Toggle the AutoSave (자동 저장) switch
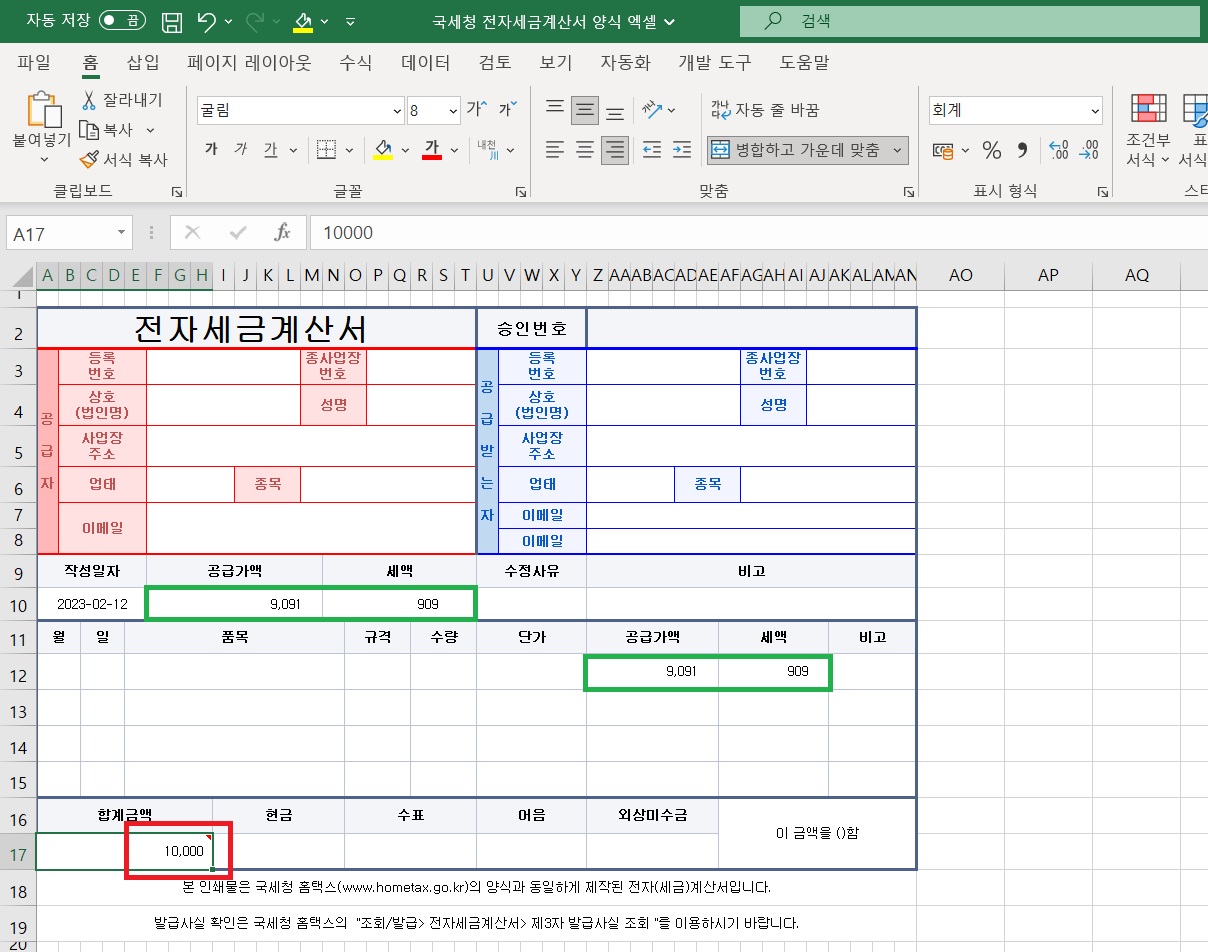1208x952 pixels. (x=122, y=21)
